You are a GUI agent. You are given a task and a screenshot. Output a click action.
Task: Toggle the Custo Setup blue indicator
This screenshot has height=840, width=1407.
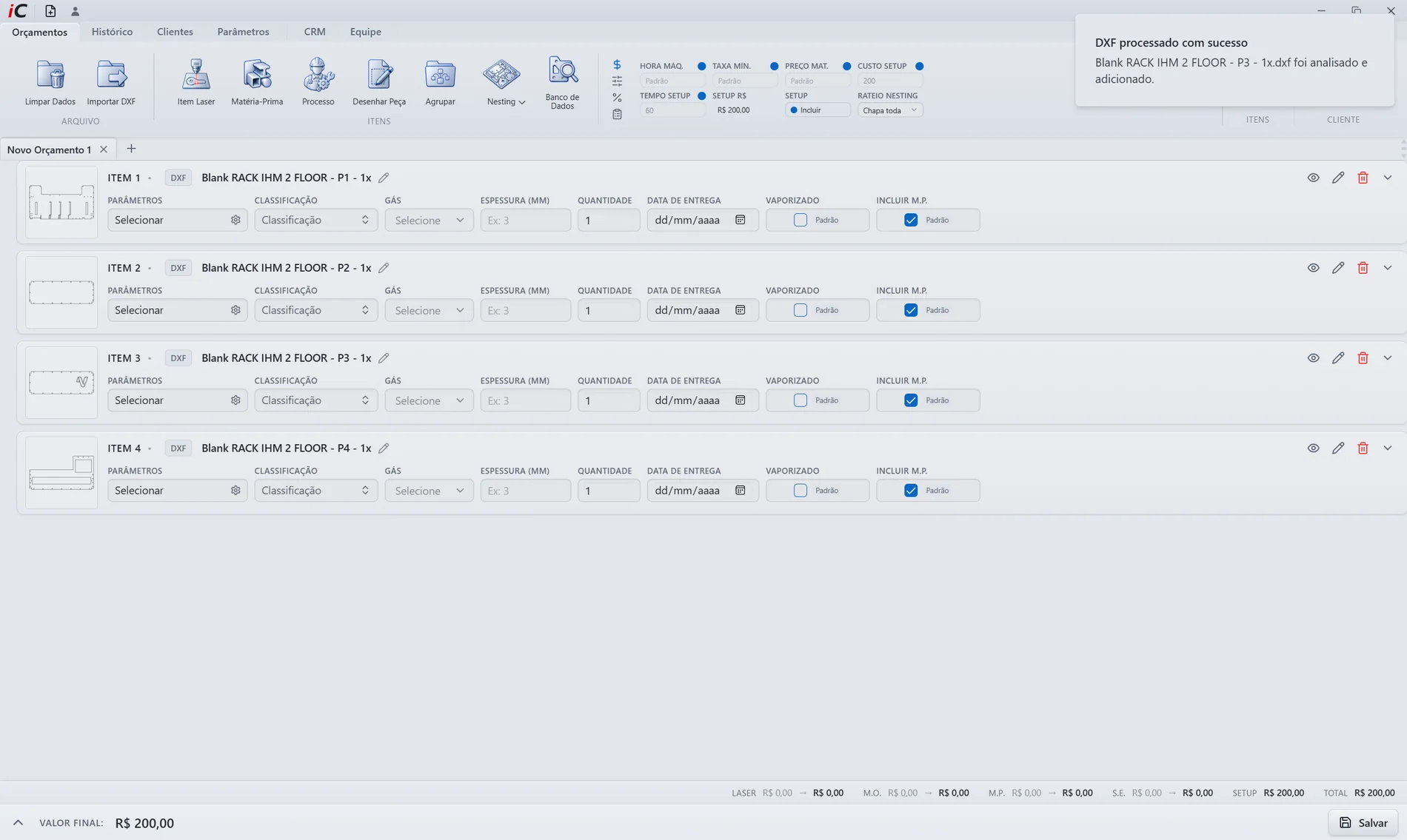(x=919, y=66)
